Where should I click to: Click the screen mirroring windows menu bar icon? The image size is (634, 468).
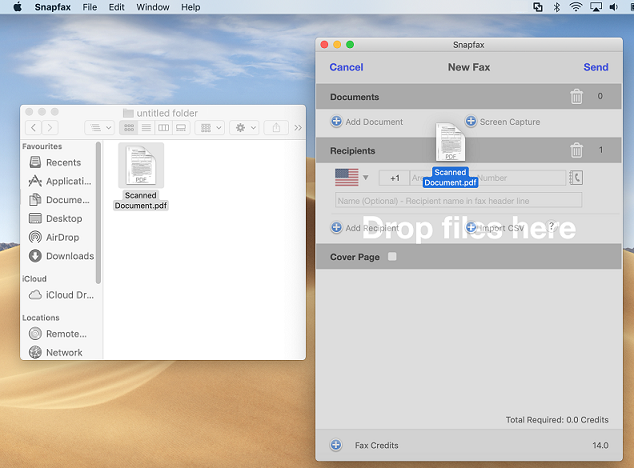click(x=538, y=7)
